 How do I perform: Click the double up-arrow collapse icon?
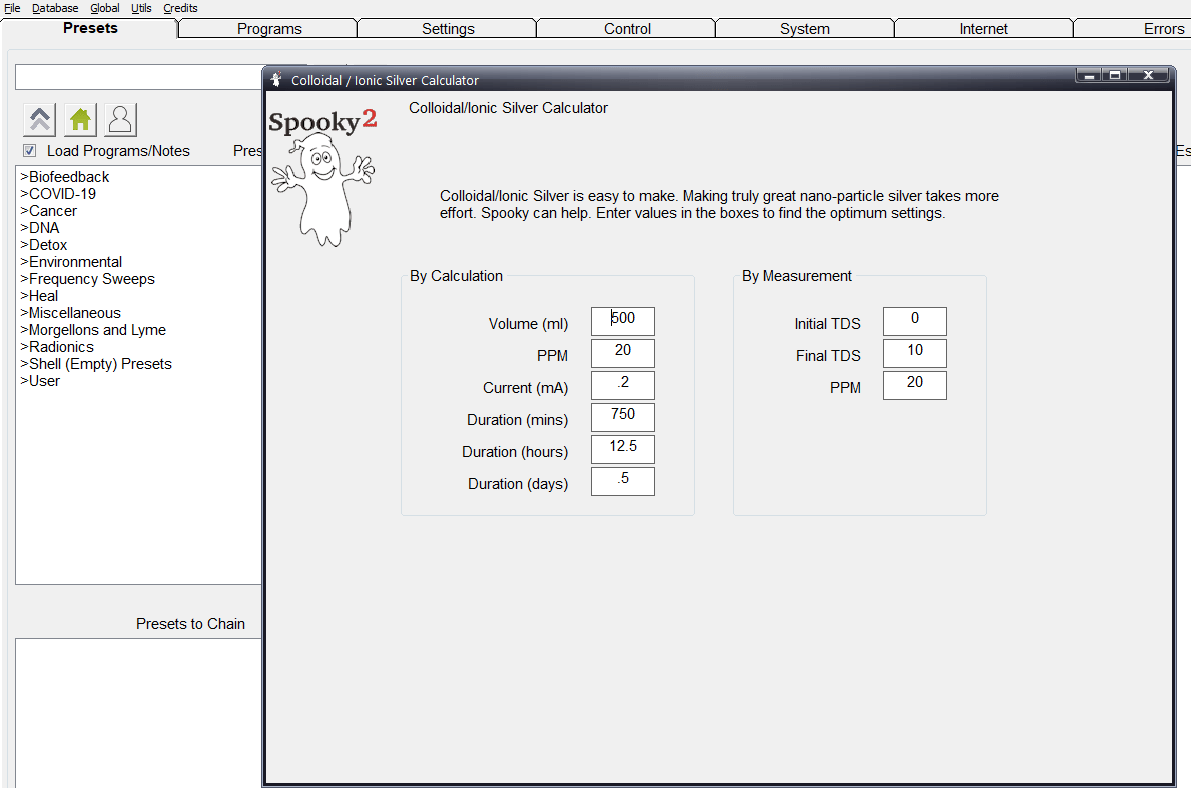(x=39, y=120)
